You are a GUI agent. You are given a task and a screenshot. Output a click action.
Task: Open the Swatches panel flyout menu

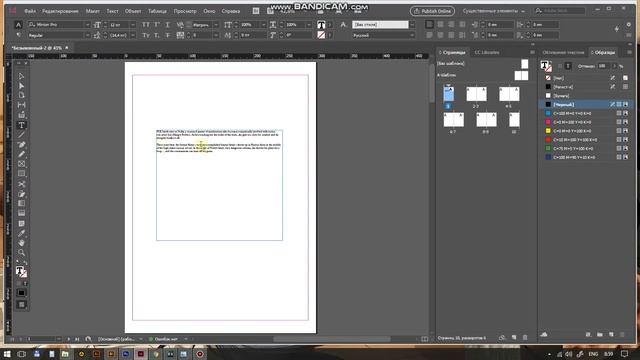pos(629,52)
